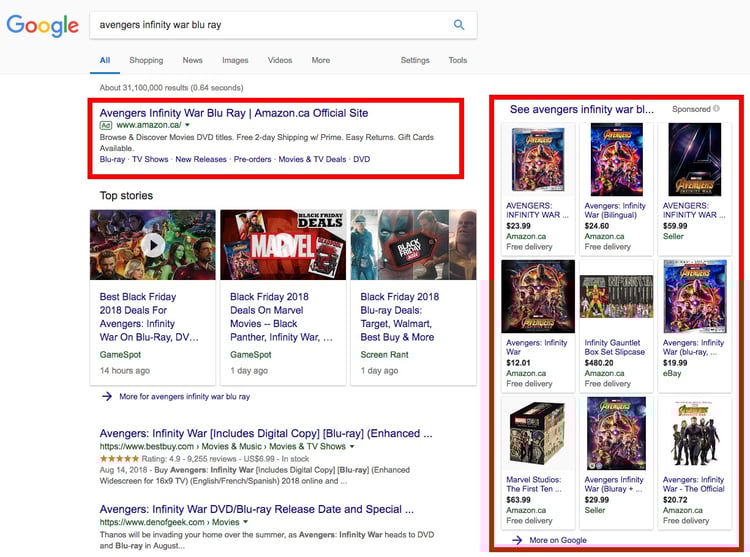750x557 pixels.
Task: Click the blue search magnifier icon
Action: pyautogui.click(x=459, y=25)
